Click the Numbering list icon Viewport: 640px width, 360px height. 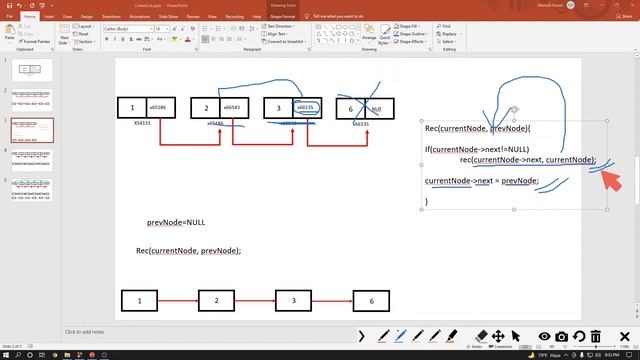click(x=218, y=29)
